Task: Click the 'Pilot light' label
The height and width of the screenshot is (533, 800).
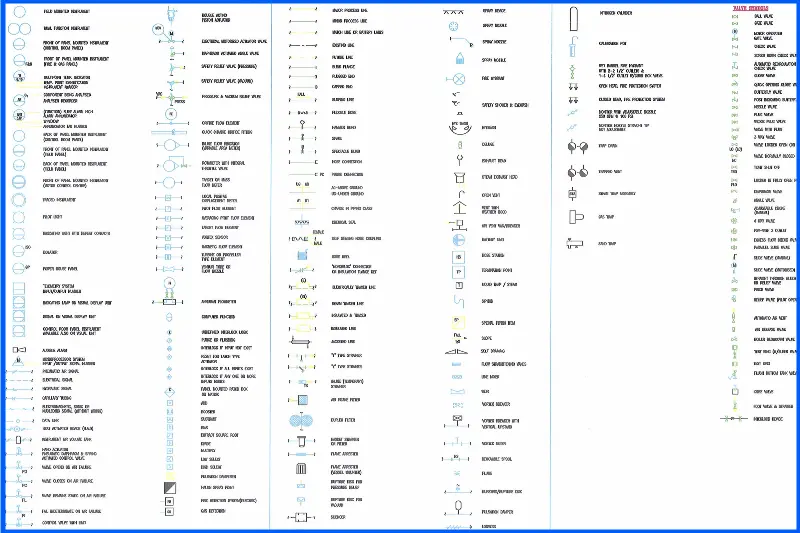Action: (x=52, y=217)
